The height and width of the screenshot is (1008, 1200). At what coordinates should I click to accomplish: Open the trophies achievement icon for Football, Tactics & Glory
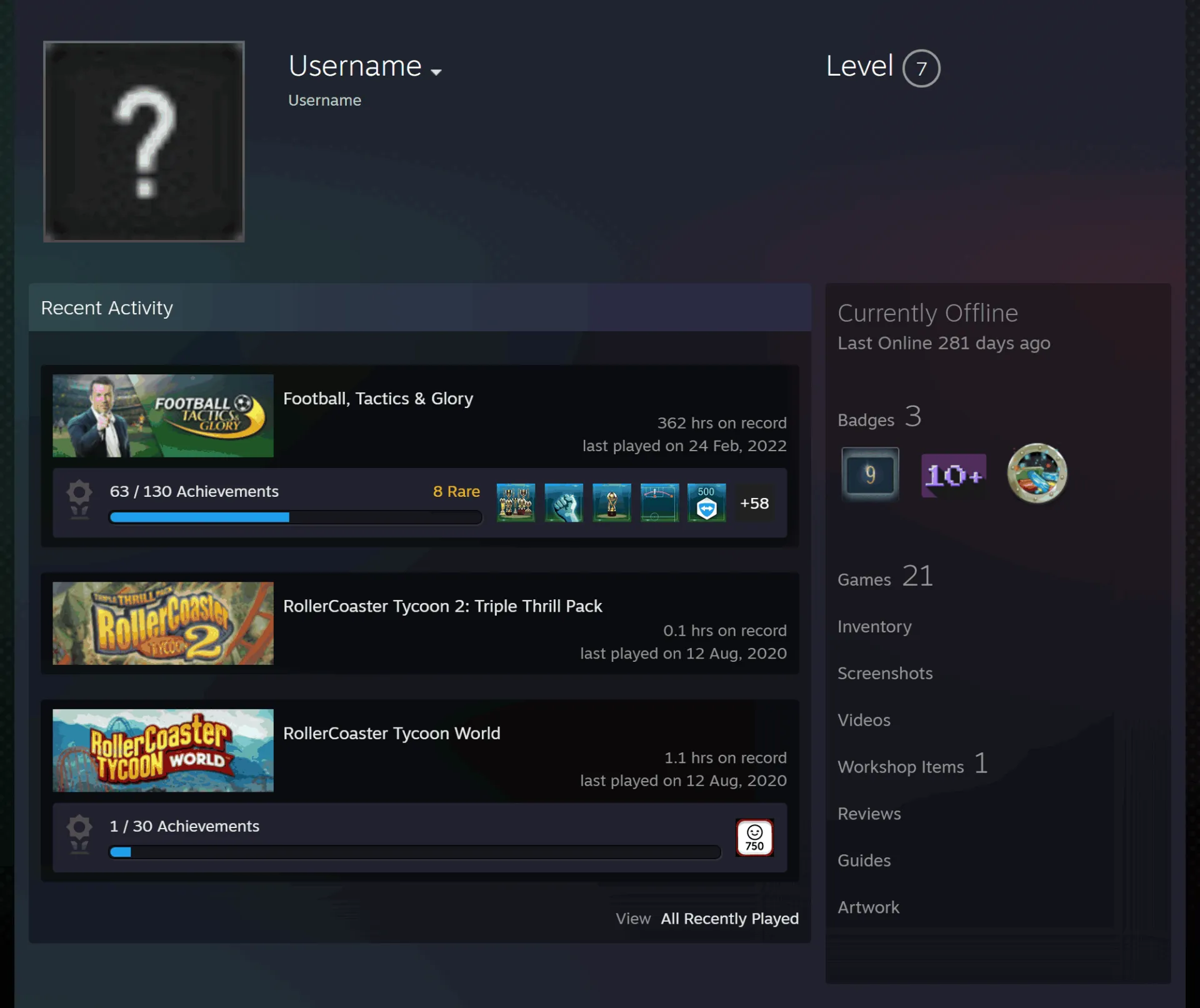[516, 502]
